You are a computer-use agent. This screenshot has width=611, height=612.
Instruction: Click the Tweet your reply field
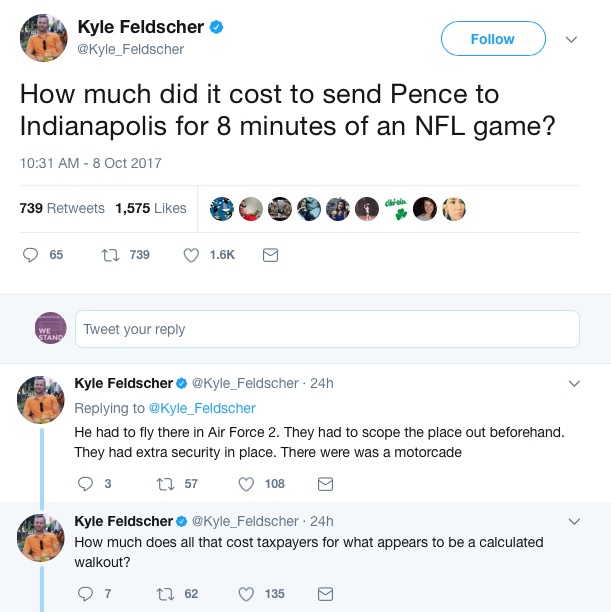pos(327,329)
